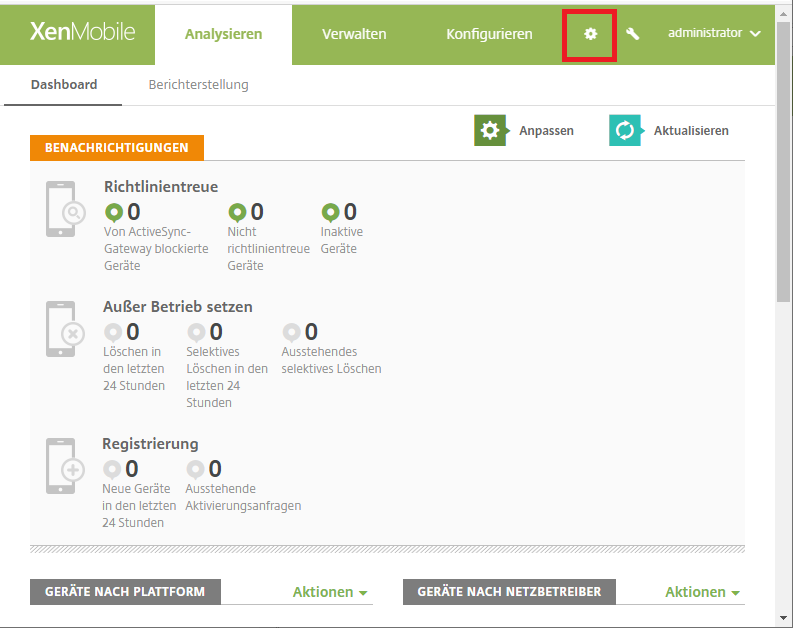Click the wrench support icon
This screenshot has width=793, height=628.
coord(632,34)
